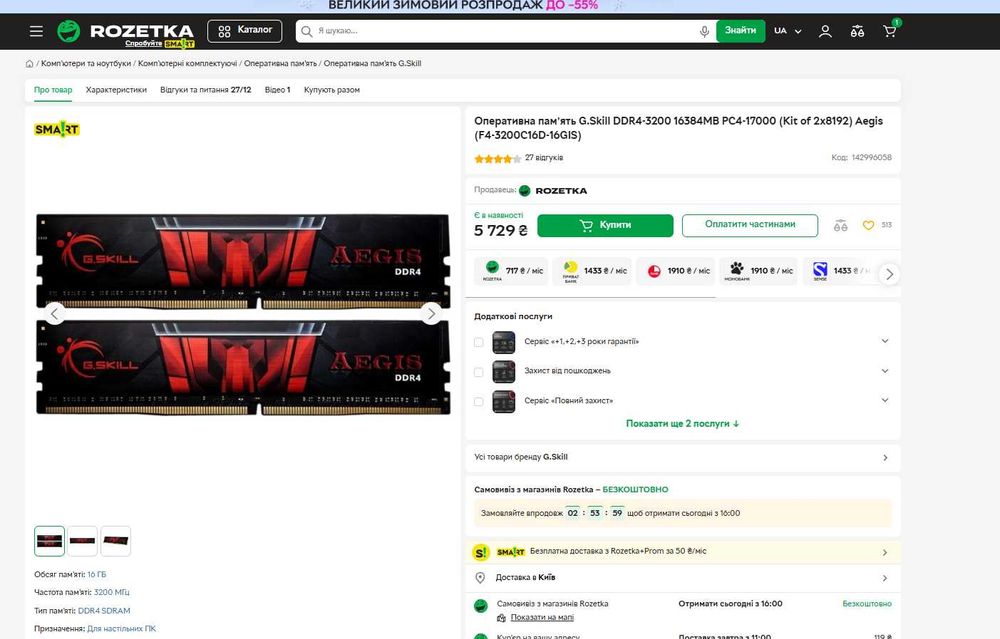This screenshot has height=639, width=1000.
Task: Add product to comparison list
Action: click(841, 225)
